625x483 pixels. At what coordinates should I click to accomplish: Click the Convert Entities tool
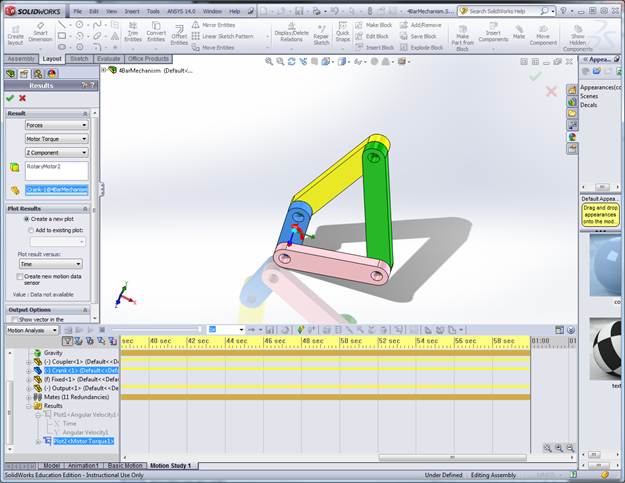click(156, 32)
